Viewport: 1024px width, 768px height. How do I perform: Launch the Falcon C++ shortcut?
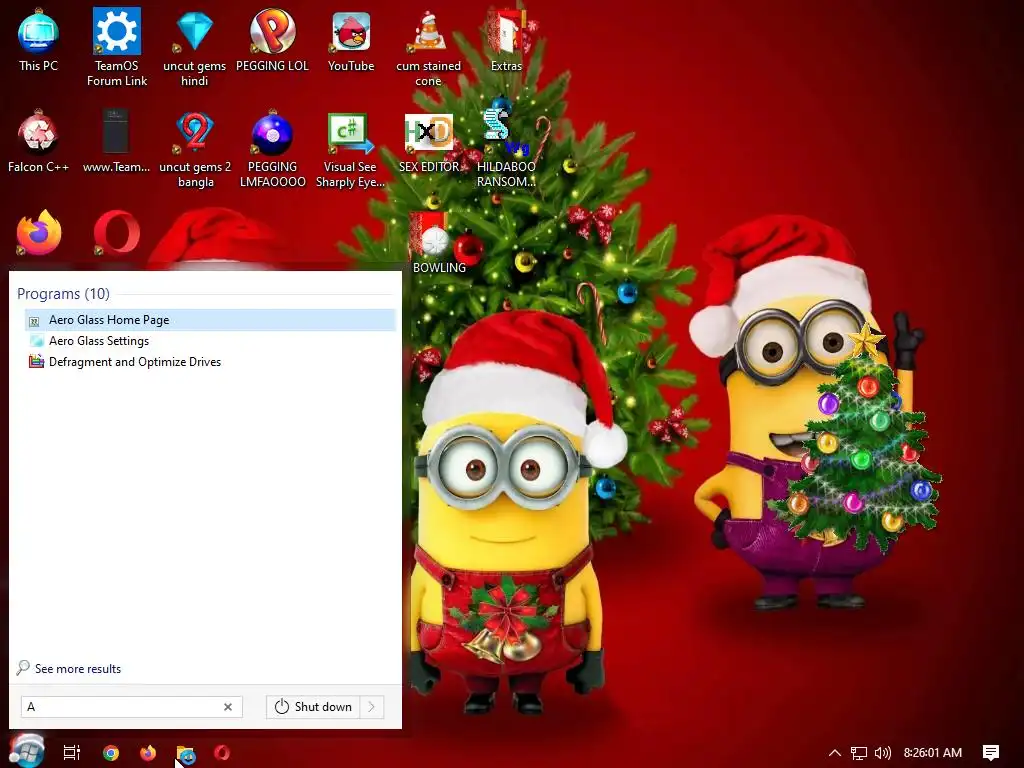click(x=38, y=142)
